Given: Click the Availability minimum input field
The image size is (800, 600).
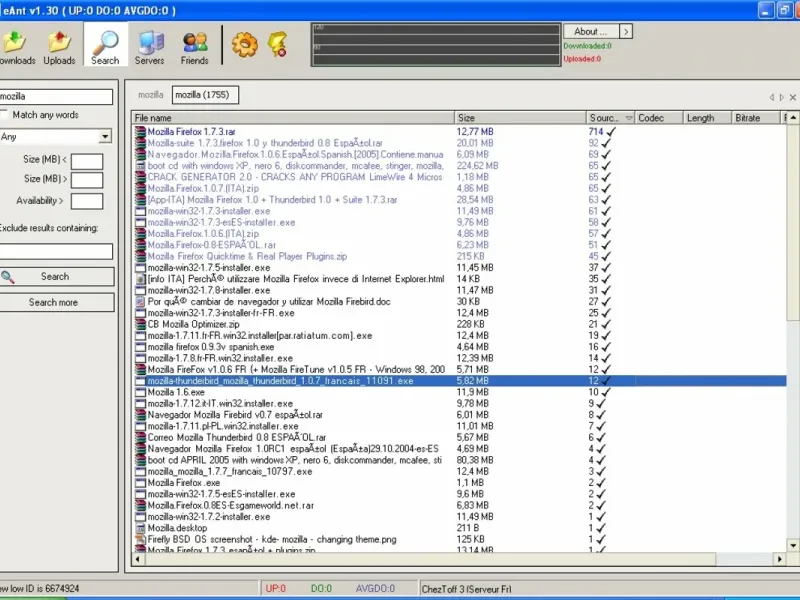Looking at the screenshot, I should click(87, 201).
